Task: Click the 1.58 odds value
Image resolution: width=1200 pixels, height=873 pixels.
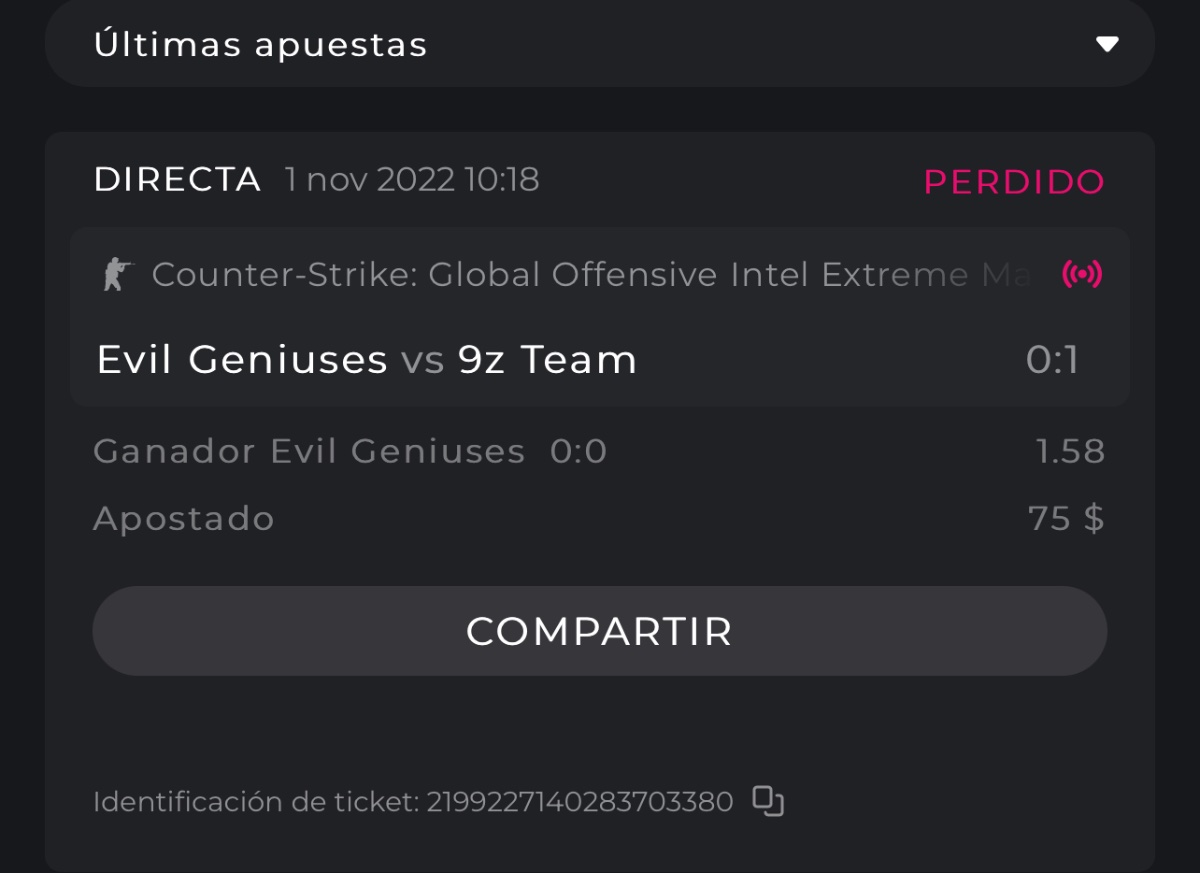Action: pos(1070,452)
